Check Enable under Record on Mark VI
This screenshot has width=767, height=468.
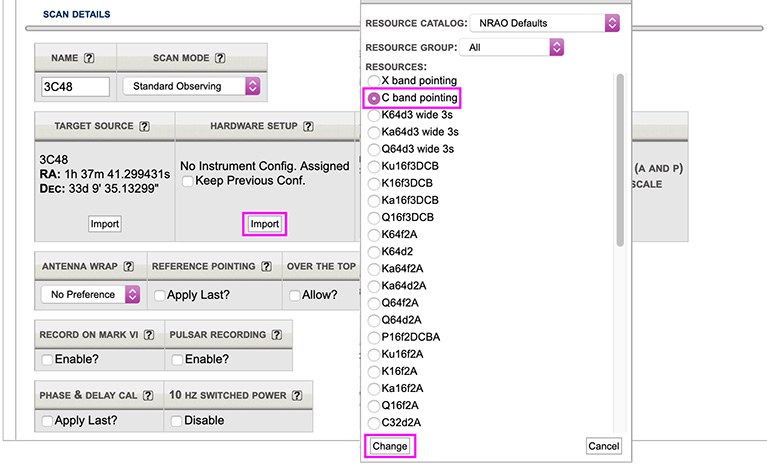pyautogui.click(x=47, y=360)
